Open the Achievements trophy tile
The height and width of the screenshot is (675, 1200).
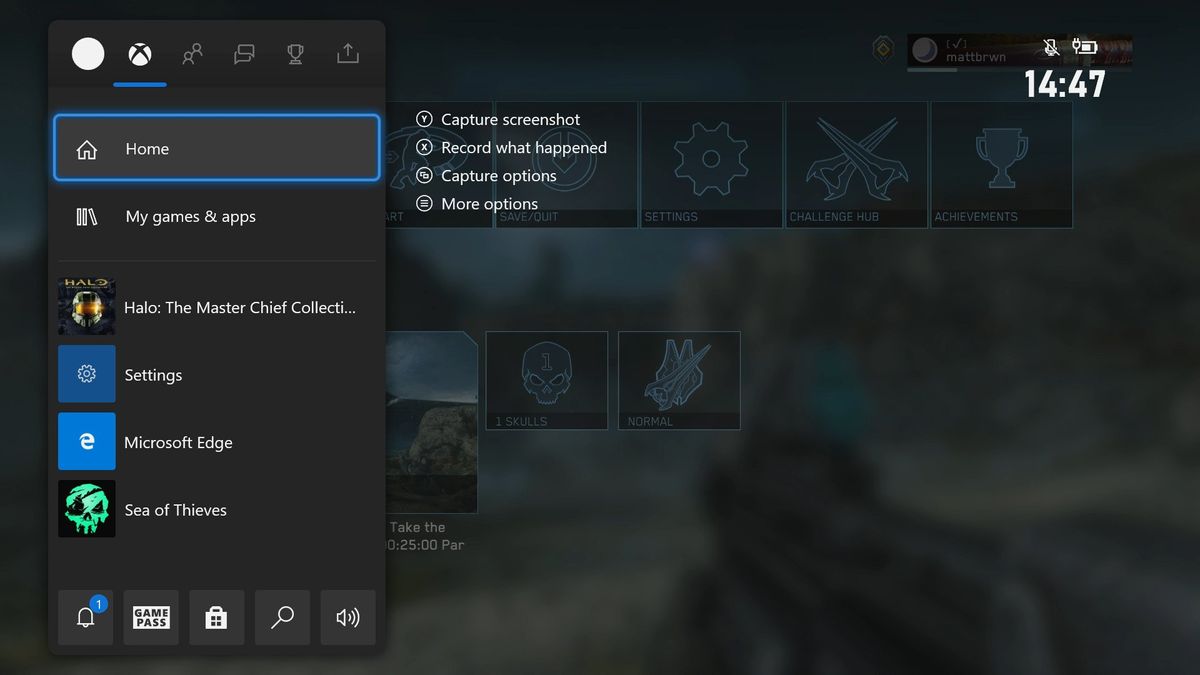click(x=1001, y=164)
